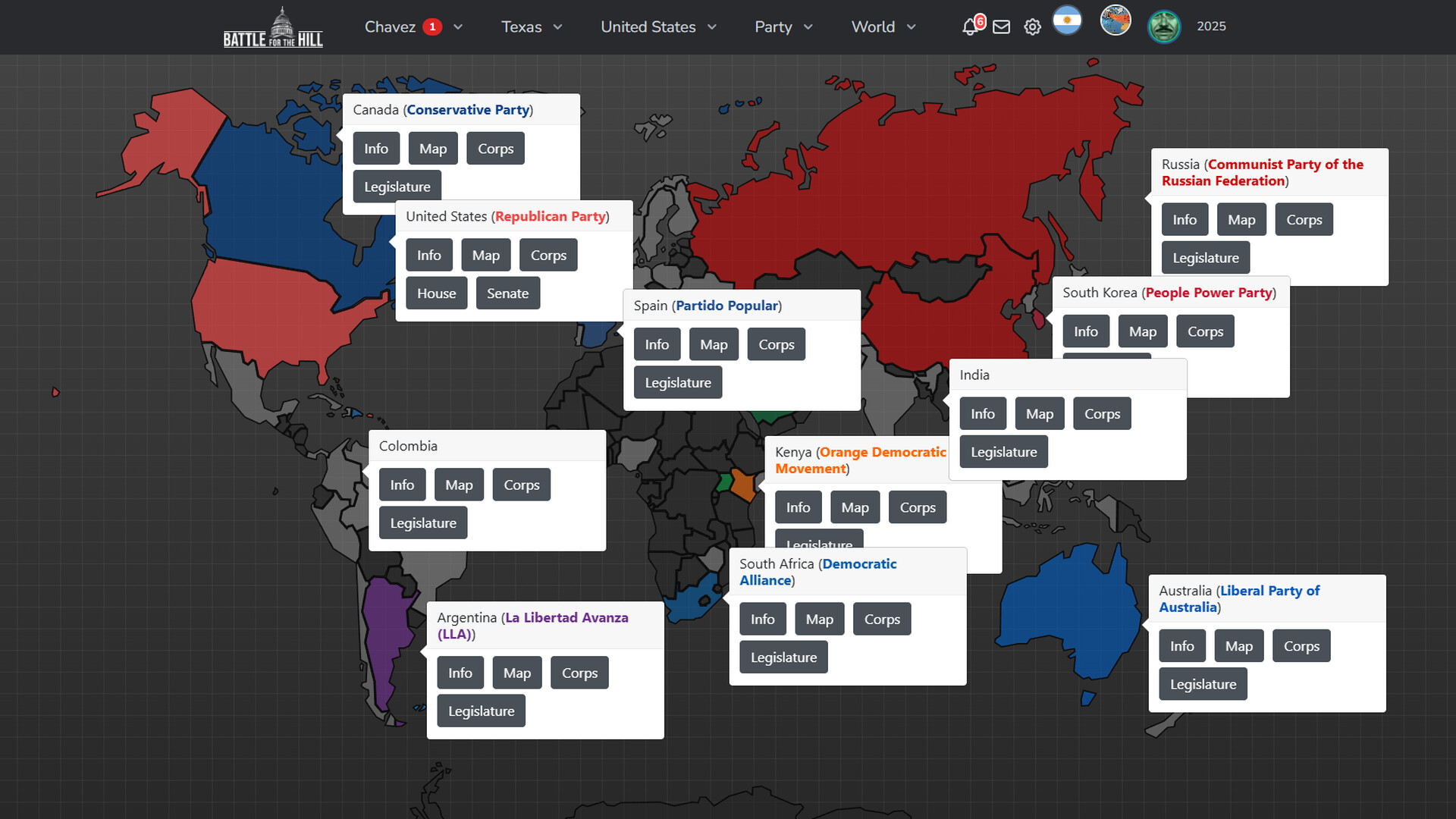Click India's Info button
The width and height of the screenshot is (1456, 819).
984,414
